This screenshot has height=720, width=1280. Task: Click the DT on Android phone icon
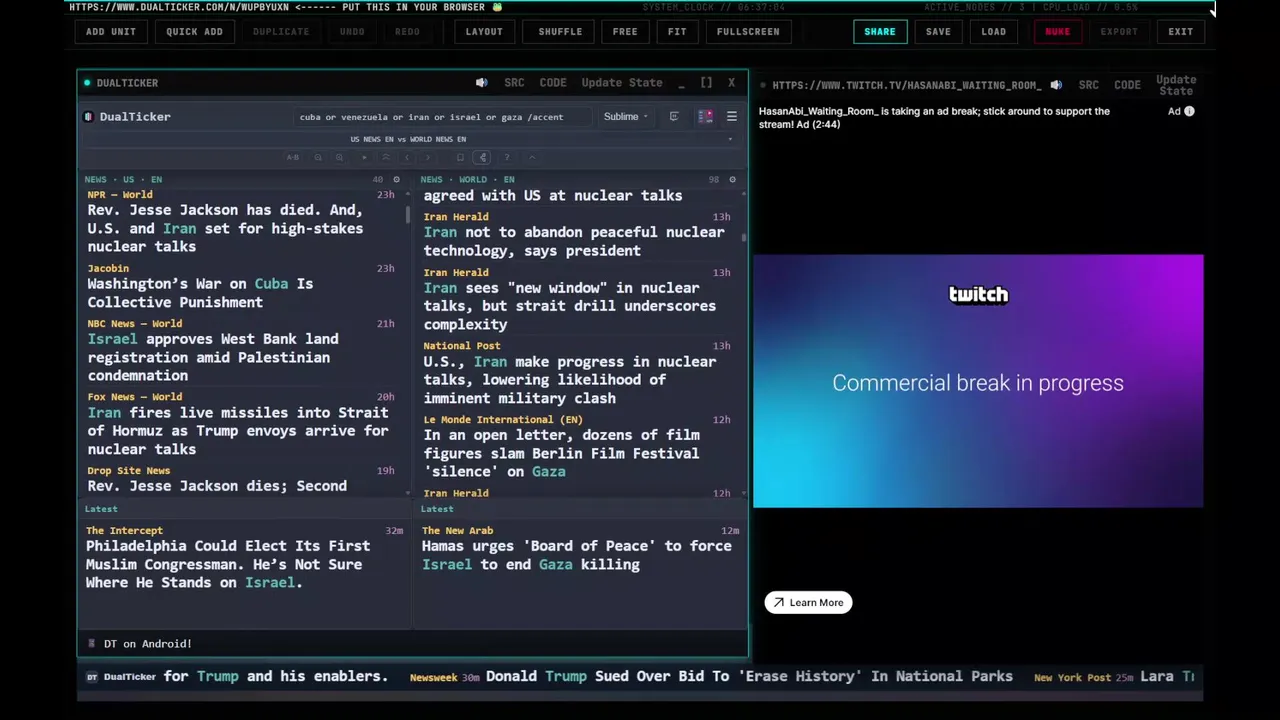tap(91, 644)
